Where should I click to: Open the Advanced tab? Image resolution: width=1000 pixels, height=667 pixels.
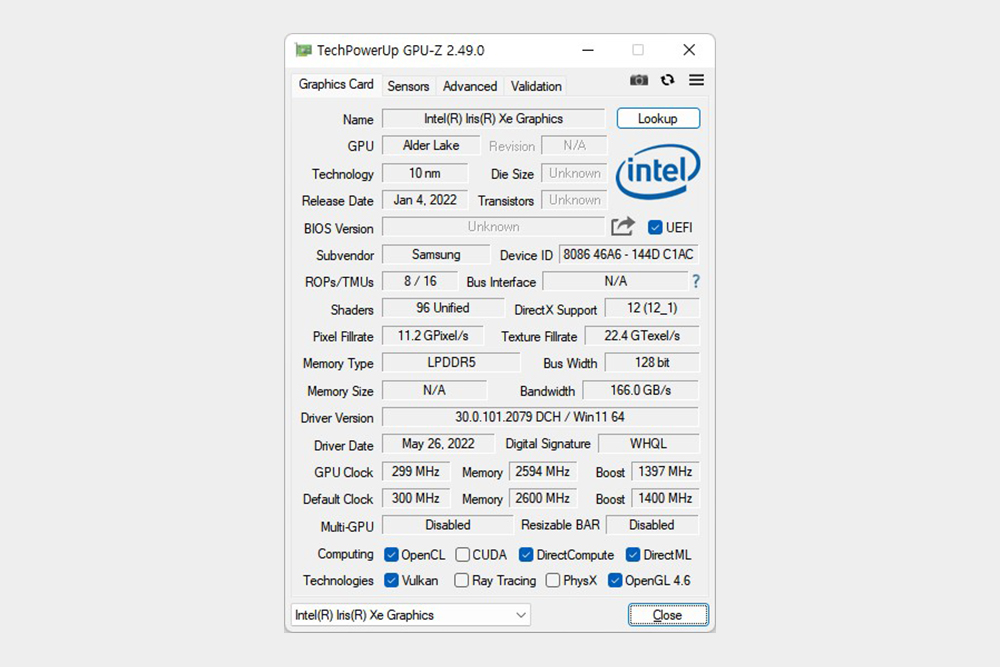[470, 86]
